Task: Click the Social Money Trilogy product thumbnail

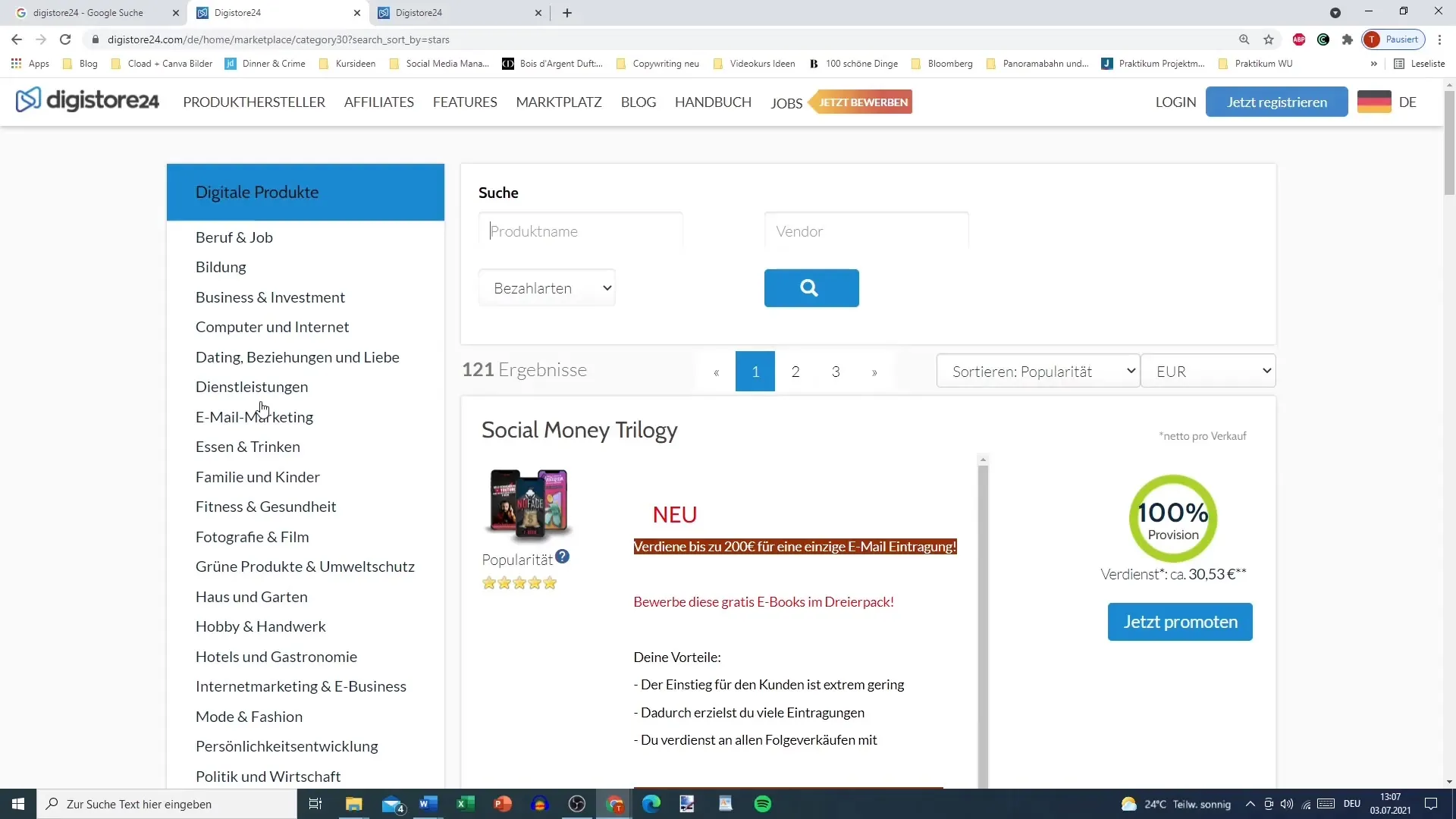Action: tap(529, 504)
